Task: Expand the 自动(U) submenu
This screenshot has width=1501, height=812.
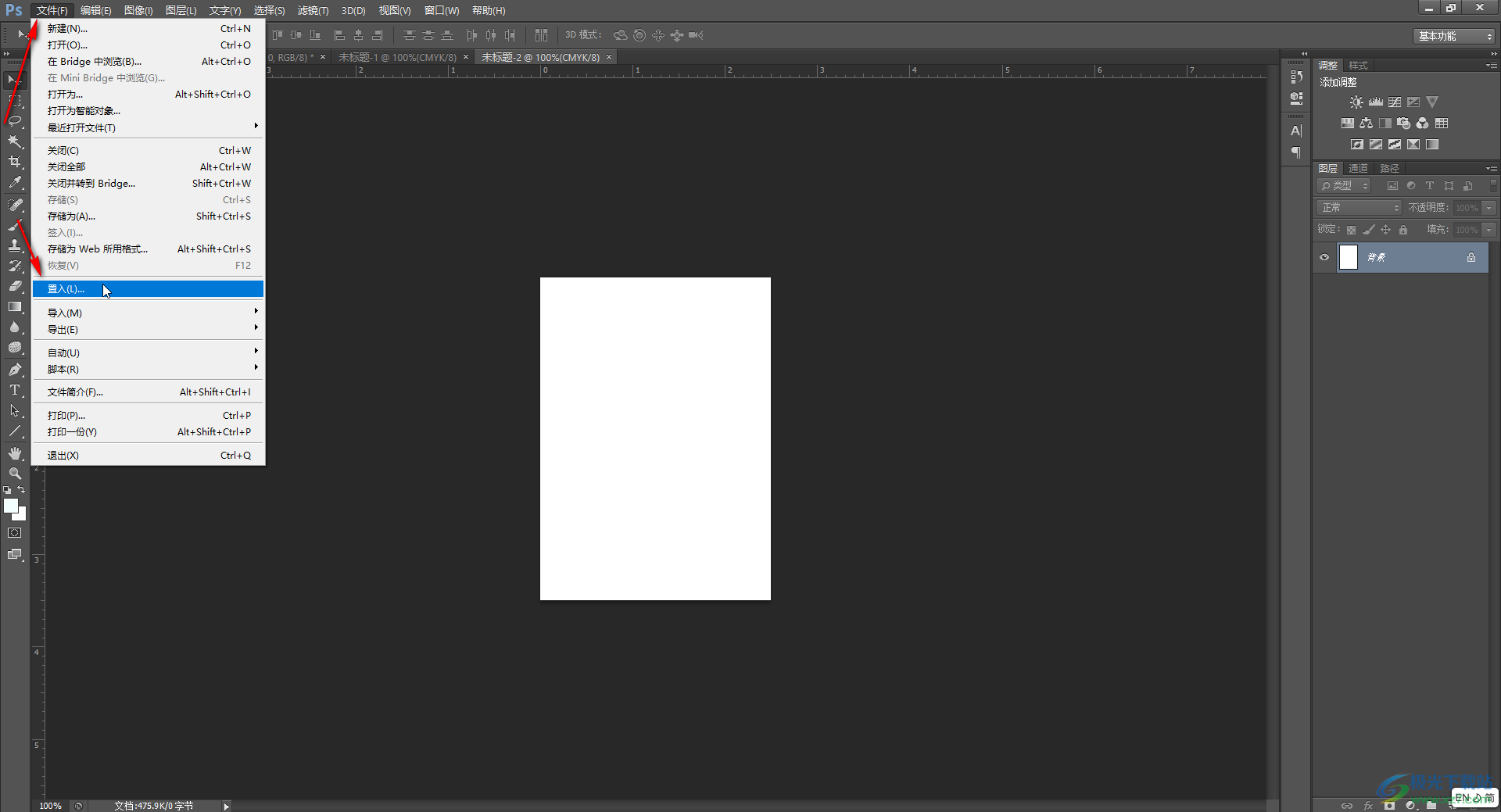Action: [149, 352]
